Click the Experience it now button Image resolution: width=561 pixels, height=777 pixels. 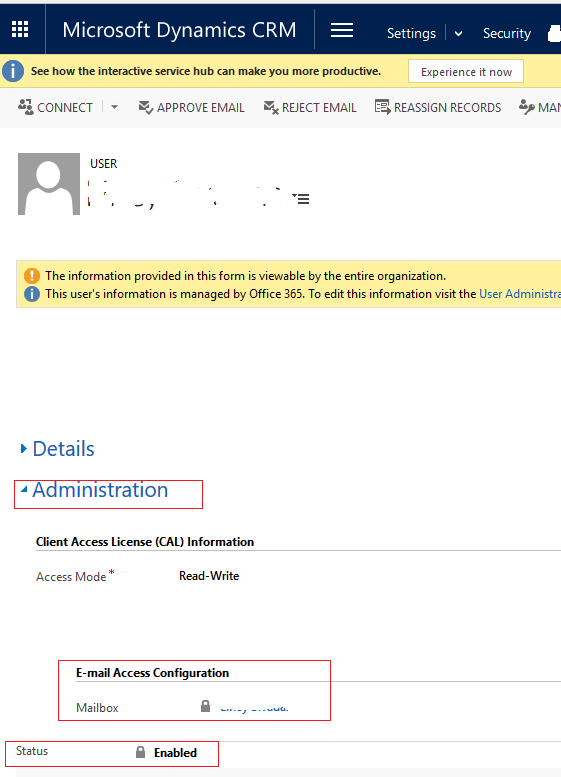click(x=466, y=72)
